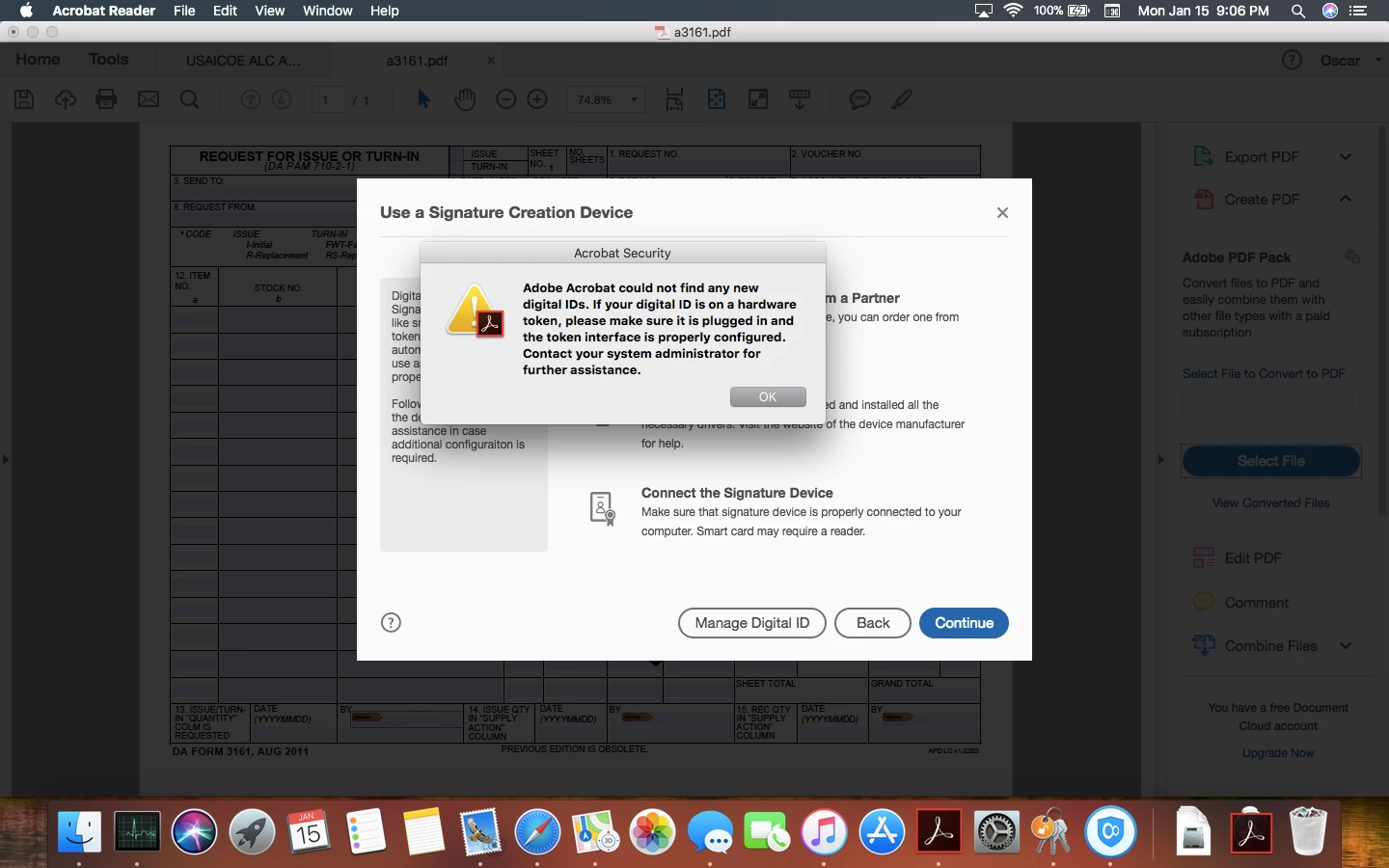Open the App Store from the Dock
The width and height of the screenshot is (1389, 868).
point(882,831)
